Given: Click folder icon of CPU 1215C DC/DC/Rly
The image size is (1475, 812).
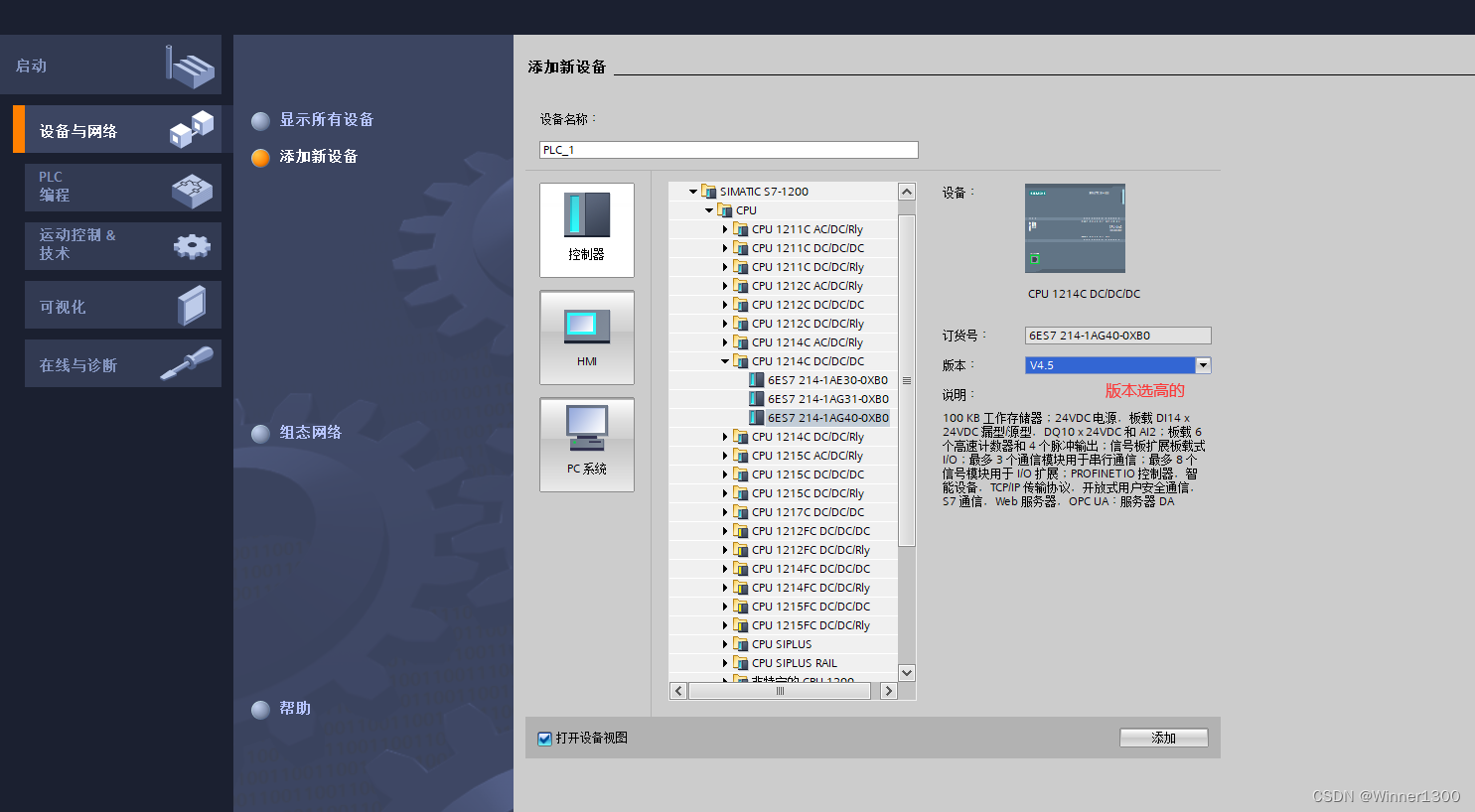Looking at the screenshot, I should coord(741,493).
